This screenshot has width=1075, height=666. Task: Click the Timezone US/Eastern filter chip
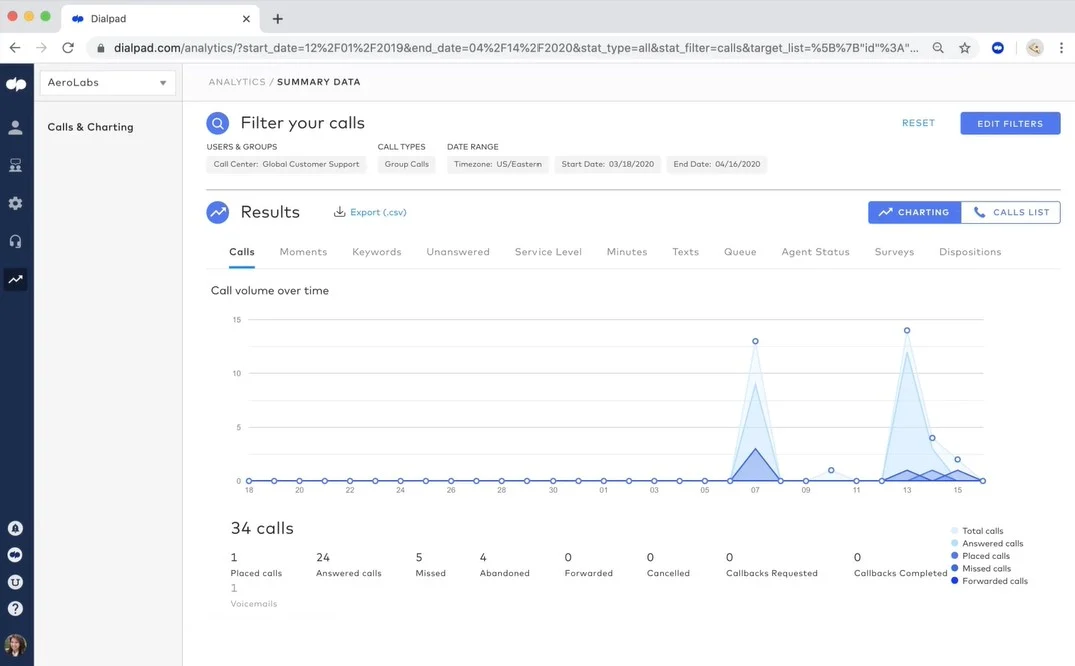pyautogui.click(x=498, y=165)
